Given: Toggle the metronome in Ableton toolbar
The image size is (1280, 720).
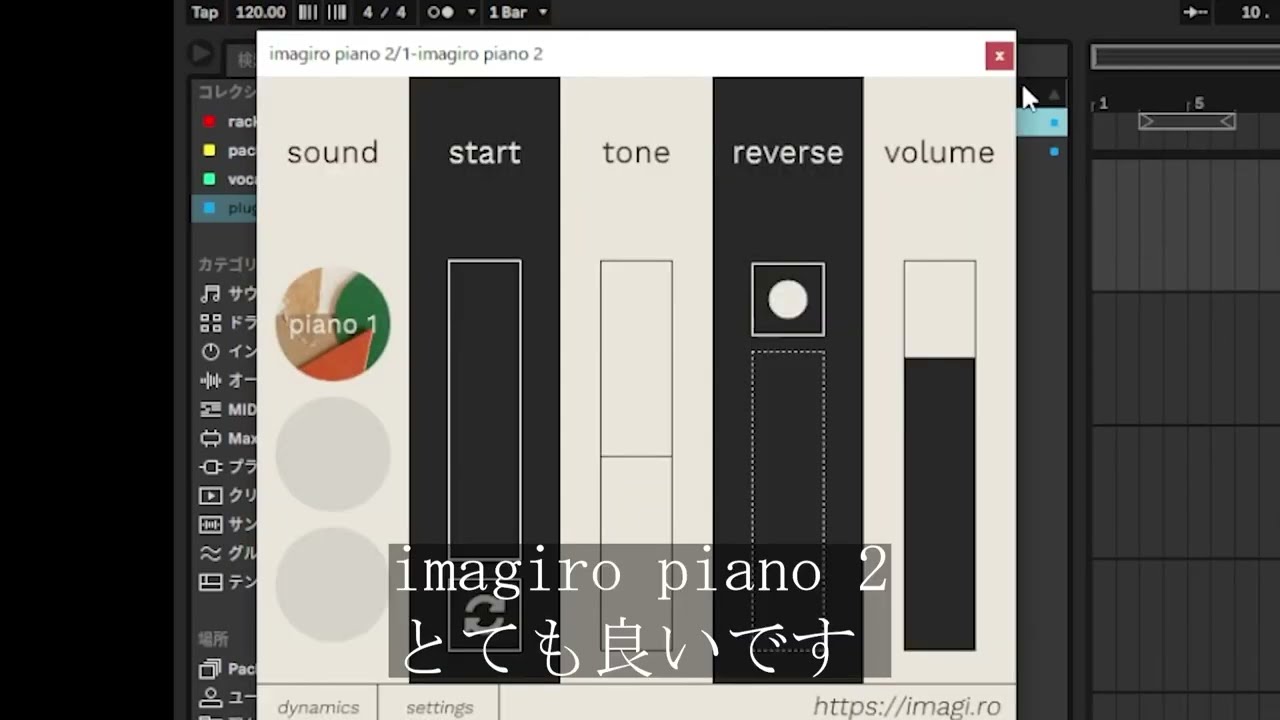Looking at the screenshot, I should coord(440,12).
